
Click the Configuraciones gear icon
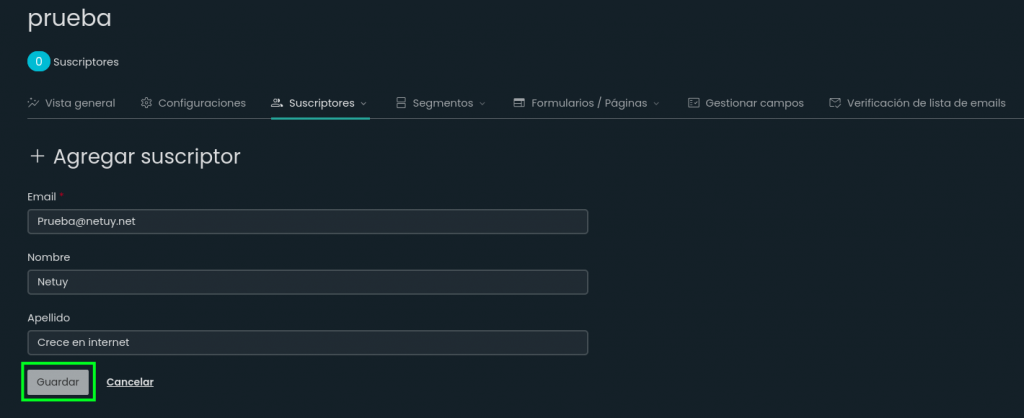tap(146, 103)
